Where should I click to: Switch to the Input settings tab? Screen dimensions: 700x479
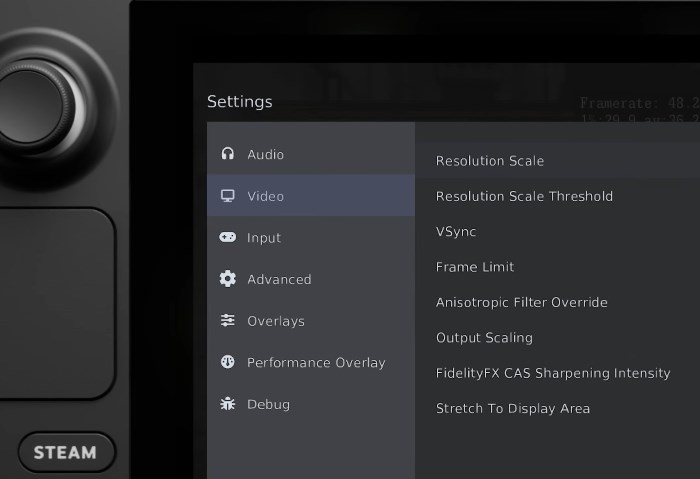point(264,238)
